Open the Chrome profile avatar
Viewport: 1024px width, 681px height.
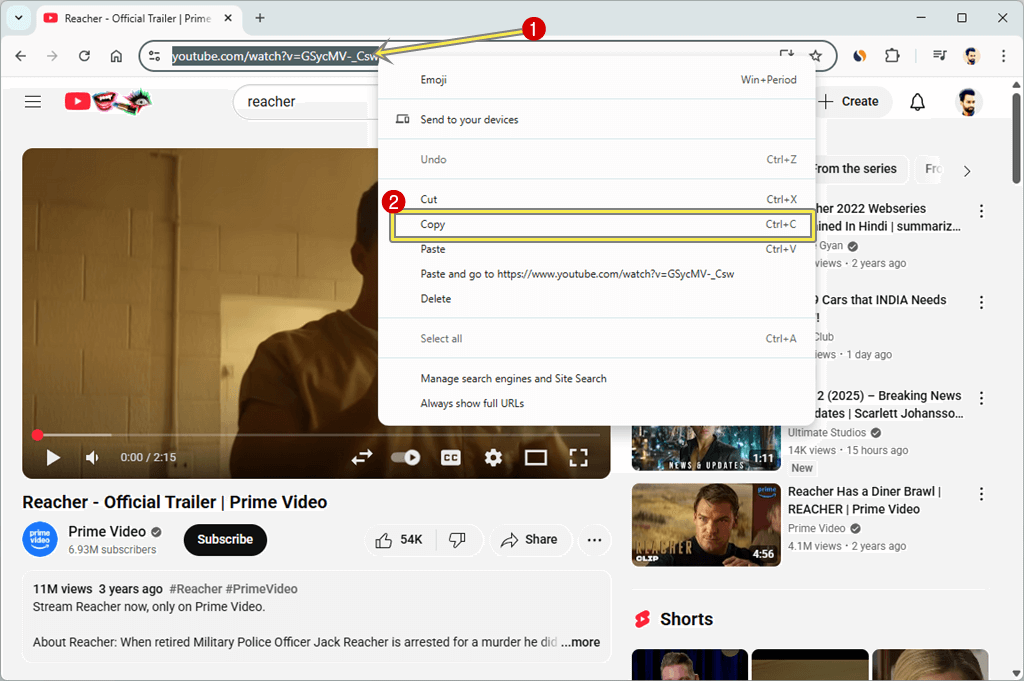[972, 56]
